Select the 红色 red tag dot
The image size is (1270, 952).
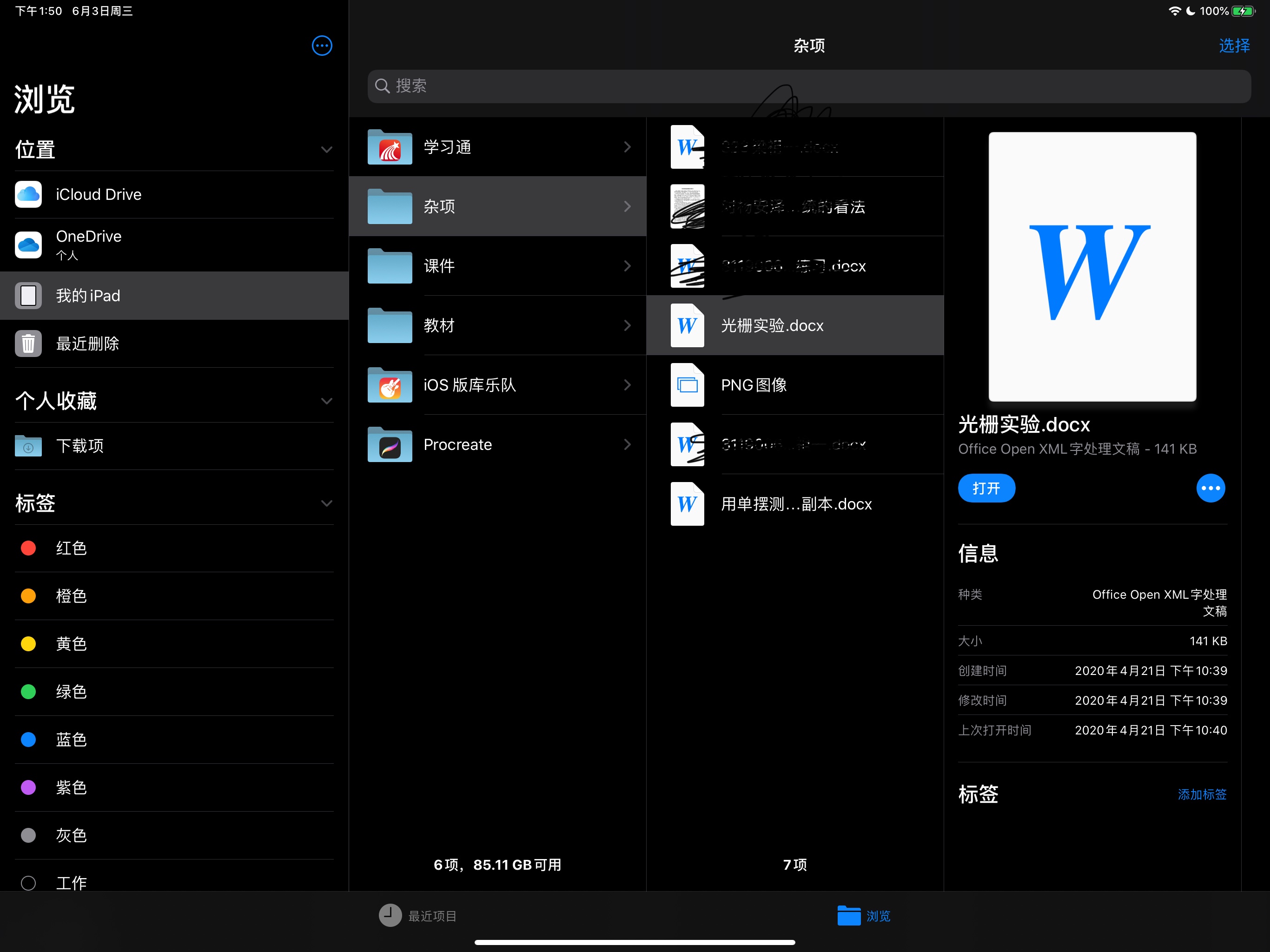(x=28, y=548)
